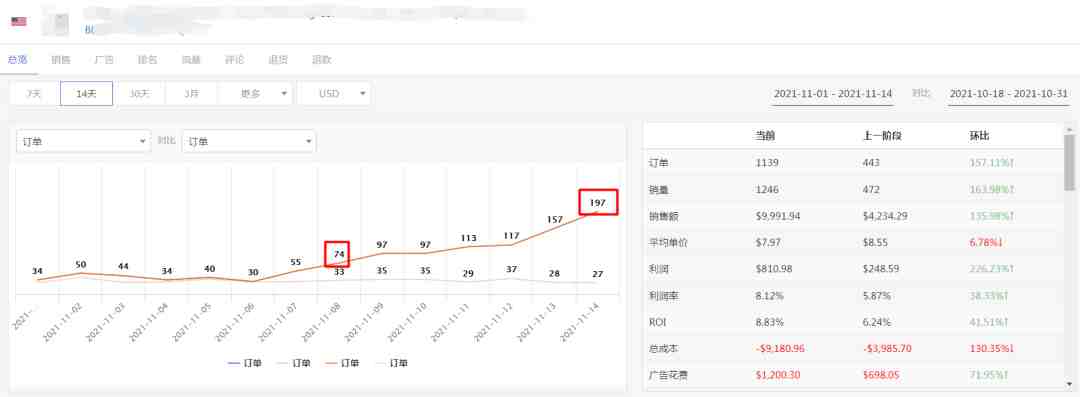
Task: Edit the 2021-11-01 - 2021-11-14 date range
Action: point(833,94)
